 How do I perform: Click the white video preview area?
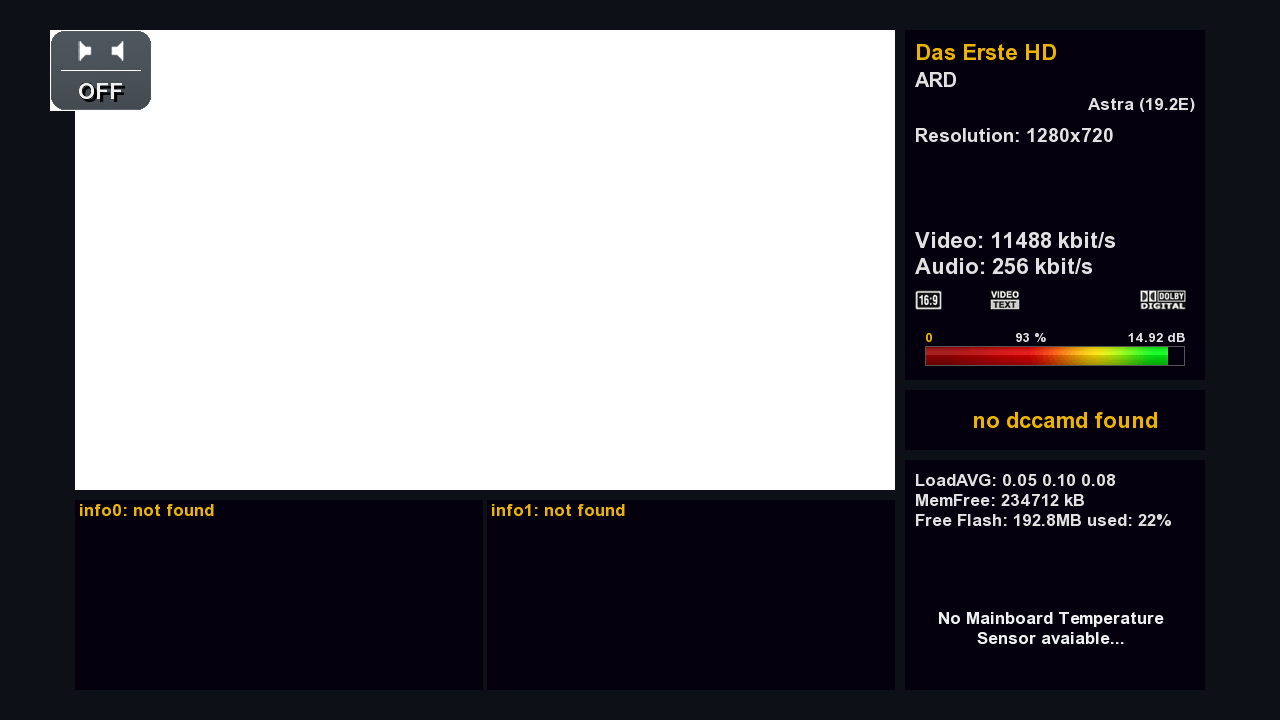click(485, 260)
